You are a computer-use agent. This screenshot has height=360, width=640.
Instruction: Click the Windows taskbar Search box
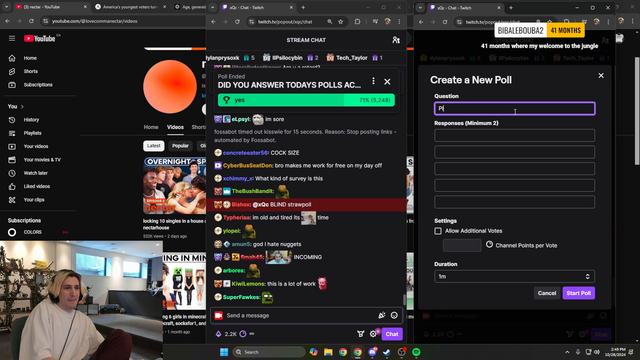point(269,352)
